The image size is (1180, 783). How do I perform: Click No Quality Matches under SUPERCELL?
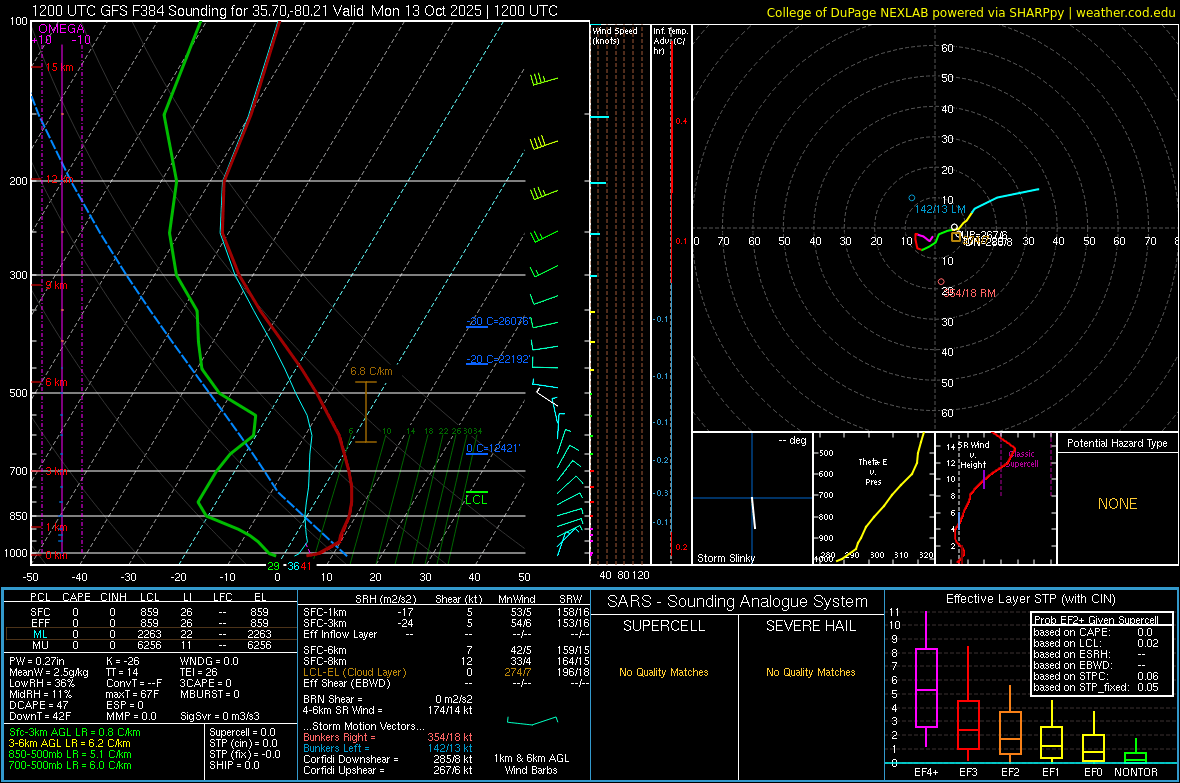point(664,672)
